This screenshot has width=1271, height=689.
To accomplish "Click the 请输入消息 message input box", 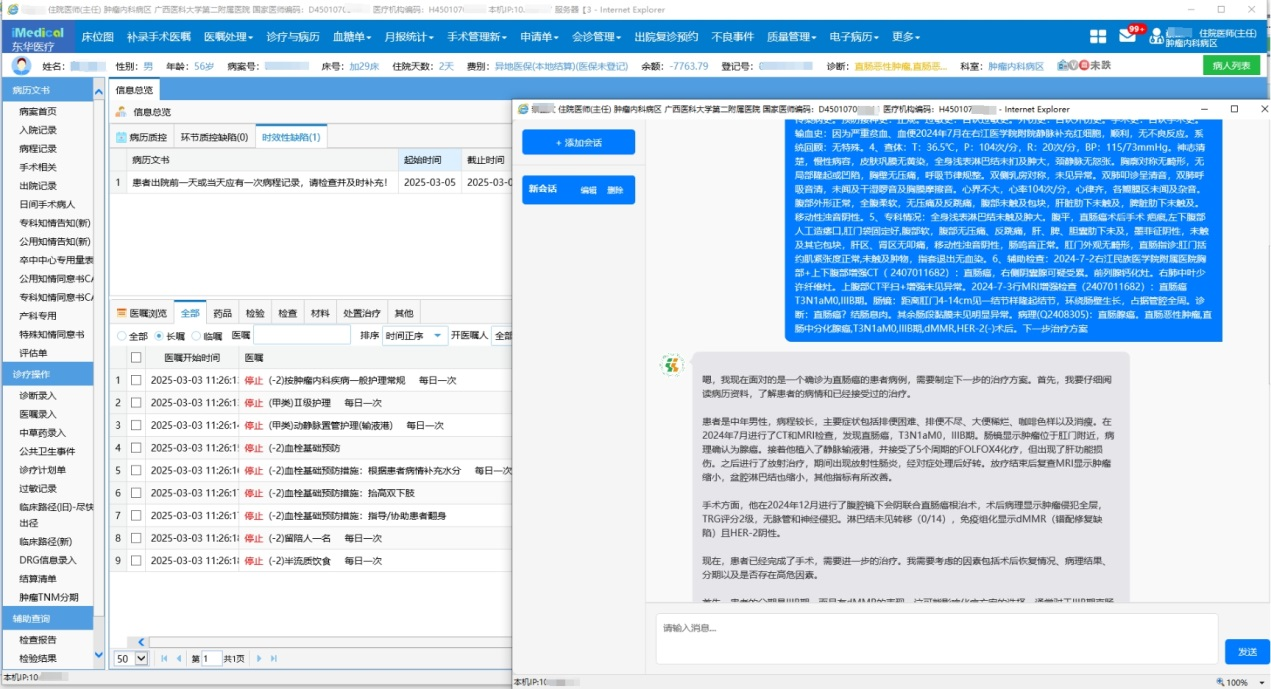I will [x=935, y=639].
